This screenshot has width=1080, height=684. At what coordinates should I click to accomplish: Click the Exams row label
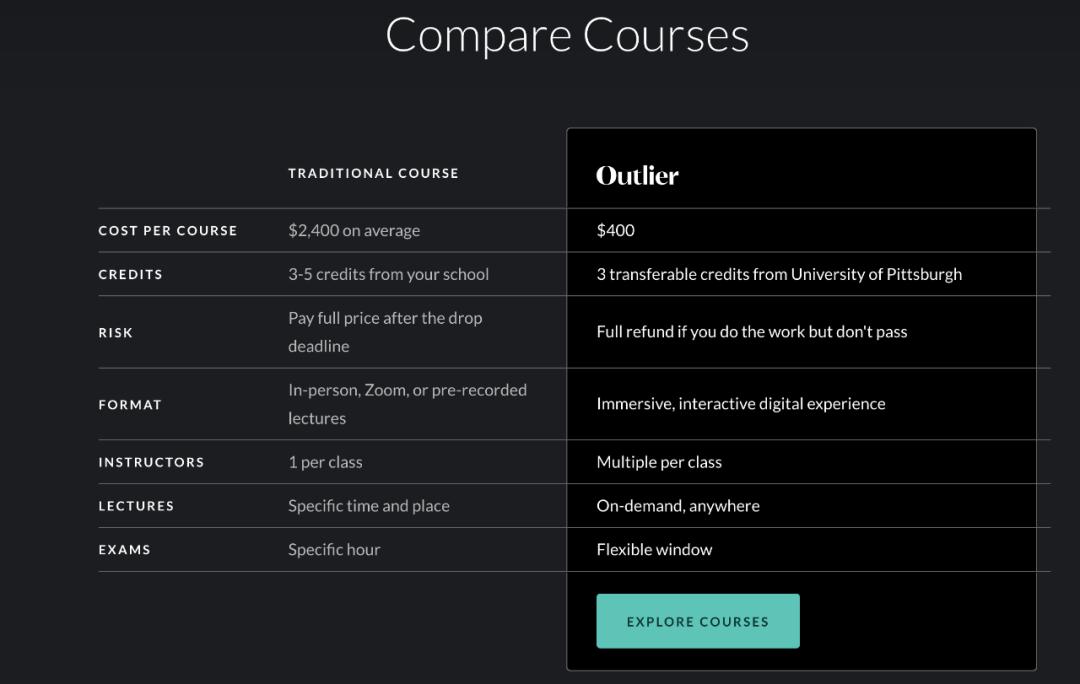point(124,550)
